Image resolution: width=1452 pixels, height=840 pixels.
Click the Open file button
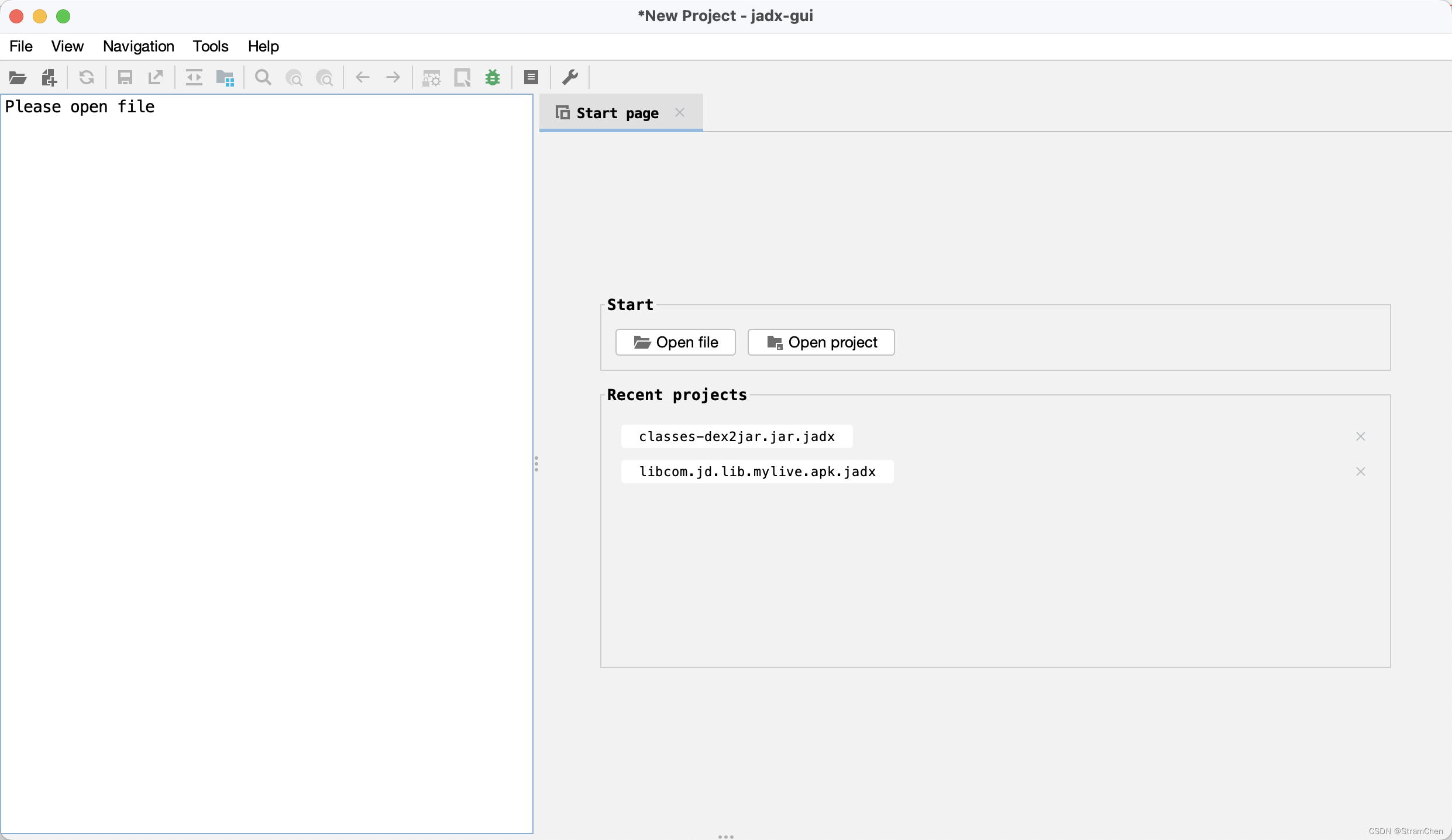[x=676, y=342]
